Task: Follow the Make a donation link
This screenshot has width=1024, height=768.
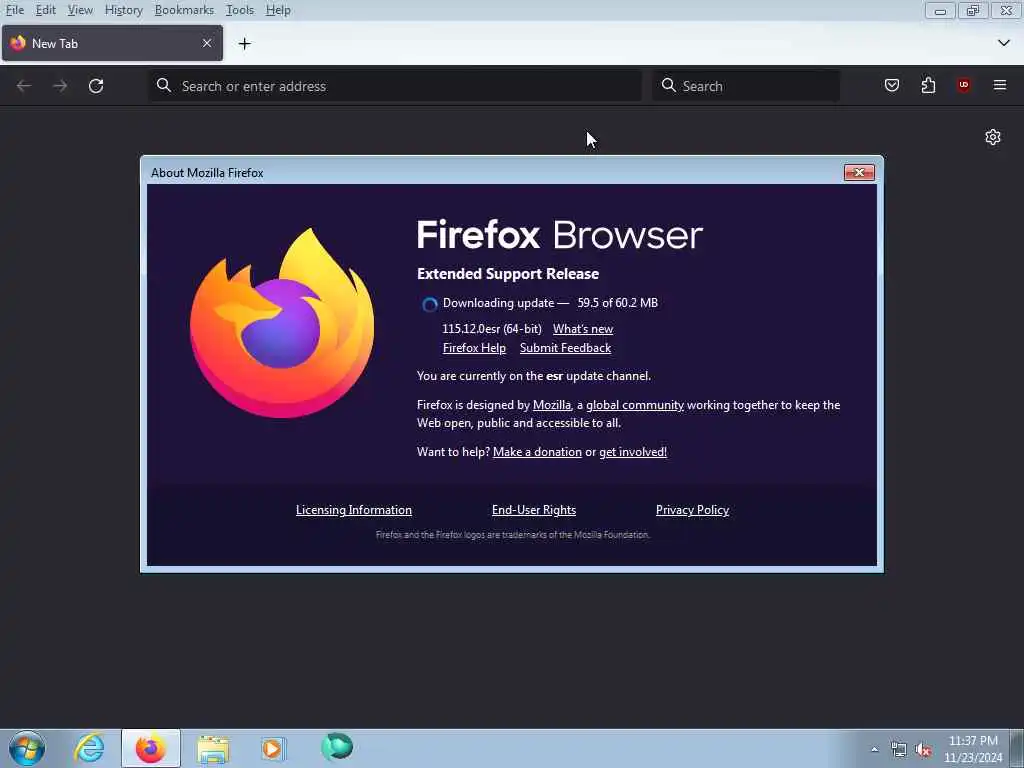Action: 537,452
